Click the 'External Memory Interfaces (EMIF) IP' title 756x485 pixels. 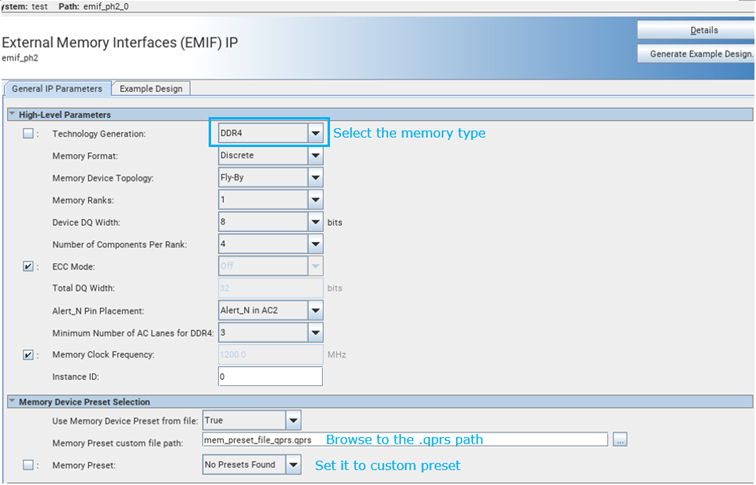120,42
